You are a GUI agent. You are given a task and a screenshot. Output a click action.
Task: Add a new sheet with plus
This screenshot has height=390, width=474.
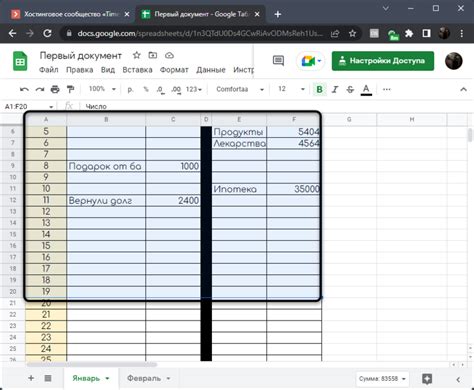tap(31, 378)
